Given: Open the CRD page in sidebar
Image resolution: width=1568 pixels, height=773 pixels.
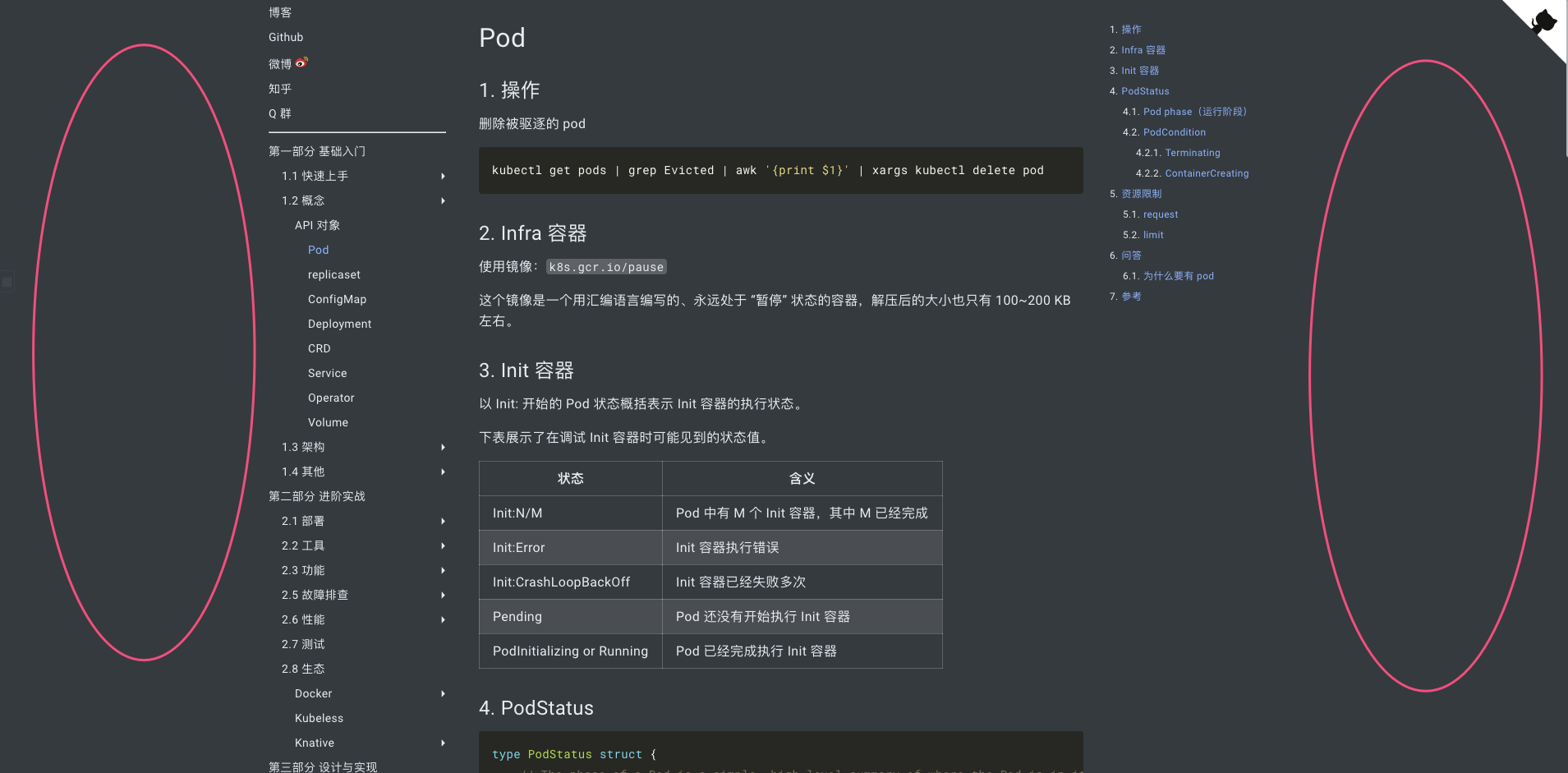Looking at the screenshot, I should 320,348.
